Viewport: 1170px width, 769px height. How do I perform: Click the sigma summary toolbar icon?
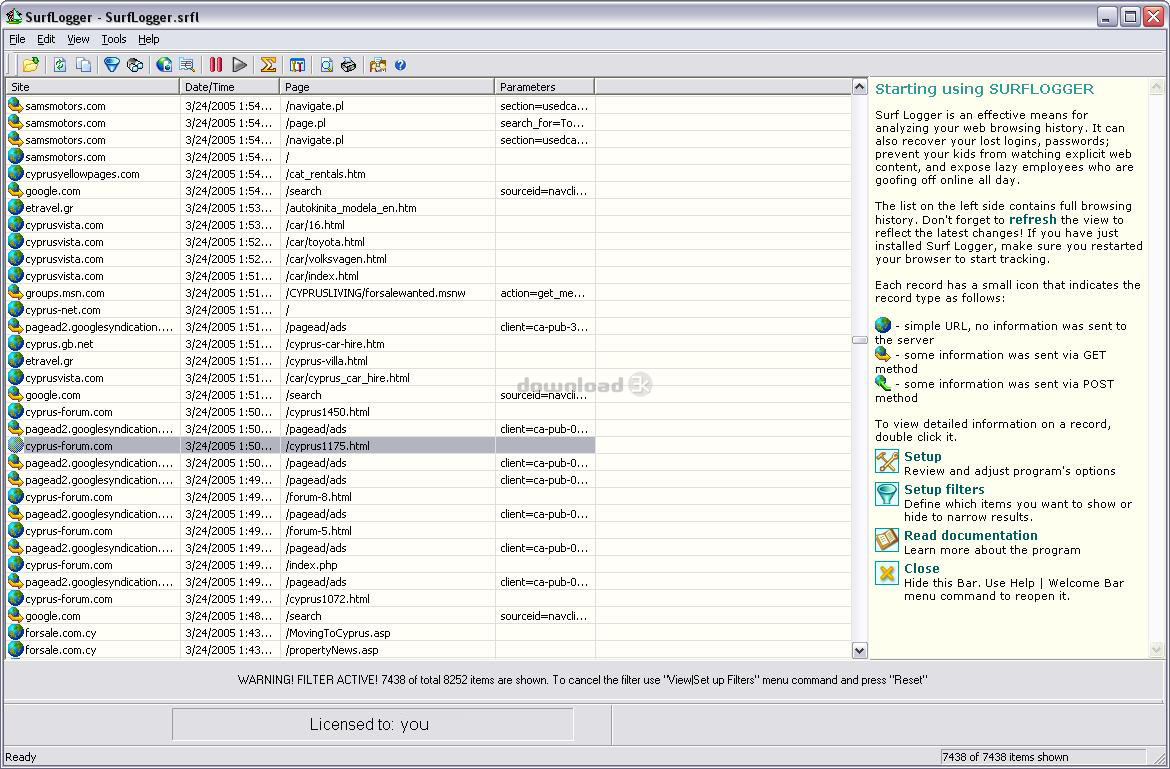[x=268, y=65]
